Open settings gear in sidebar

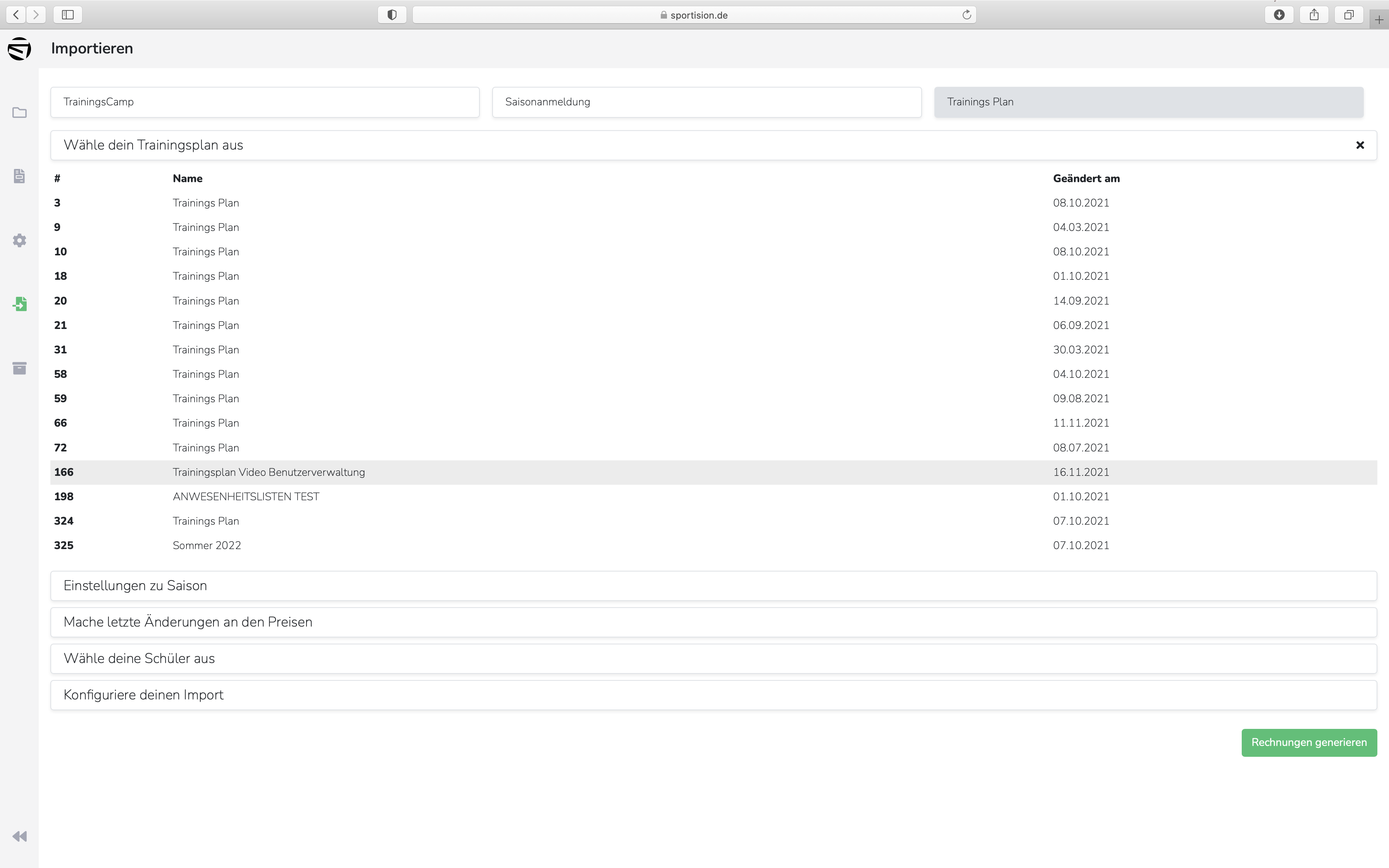click(19, 240)
